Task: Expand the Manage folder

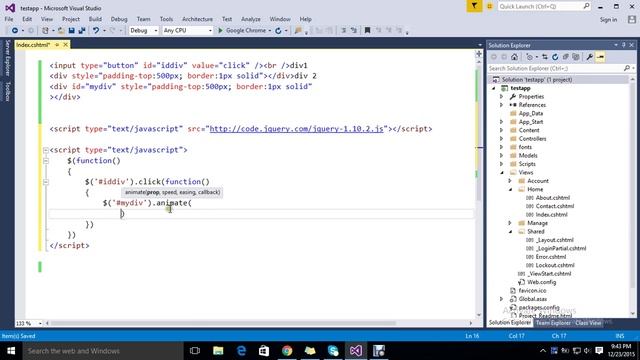Action: coord(510,223)
